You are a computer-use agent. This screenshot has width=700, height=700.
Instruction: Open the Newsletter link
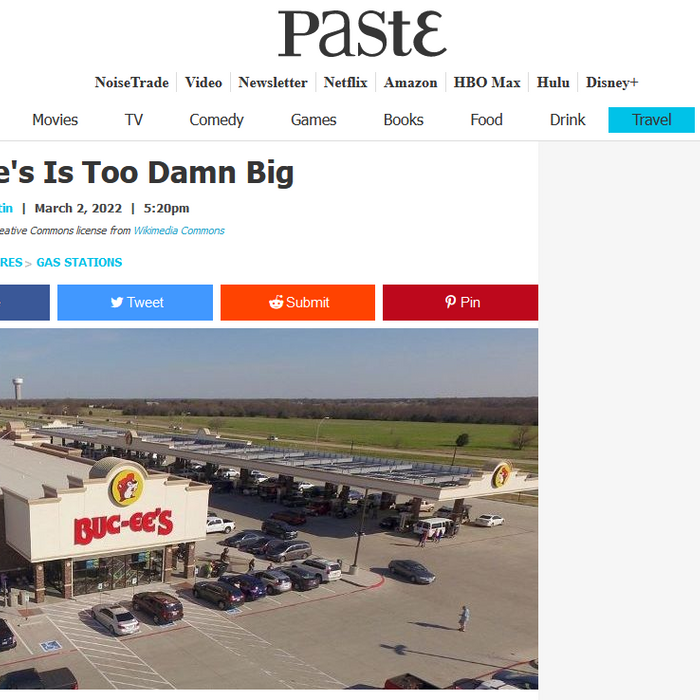[x=273, y=83]
